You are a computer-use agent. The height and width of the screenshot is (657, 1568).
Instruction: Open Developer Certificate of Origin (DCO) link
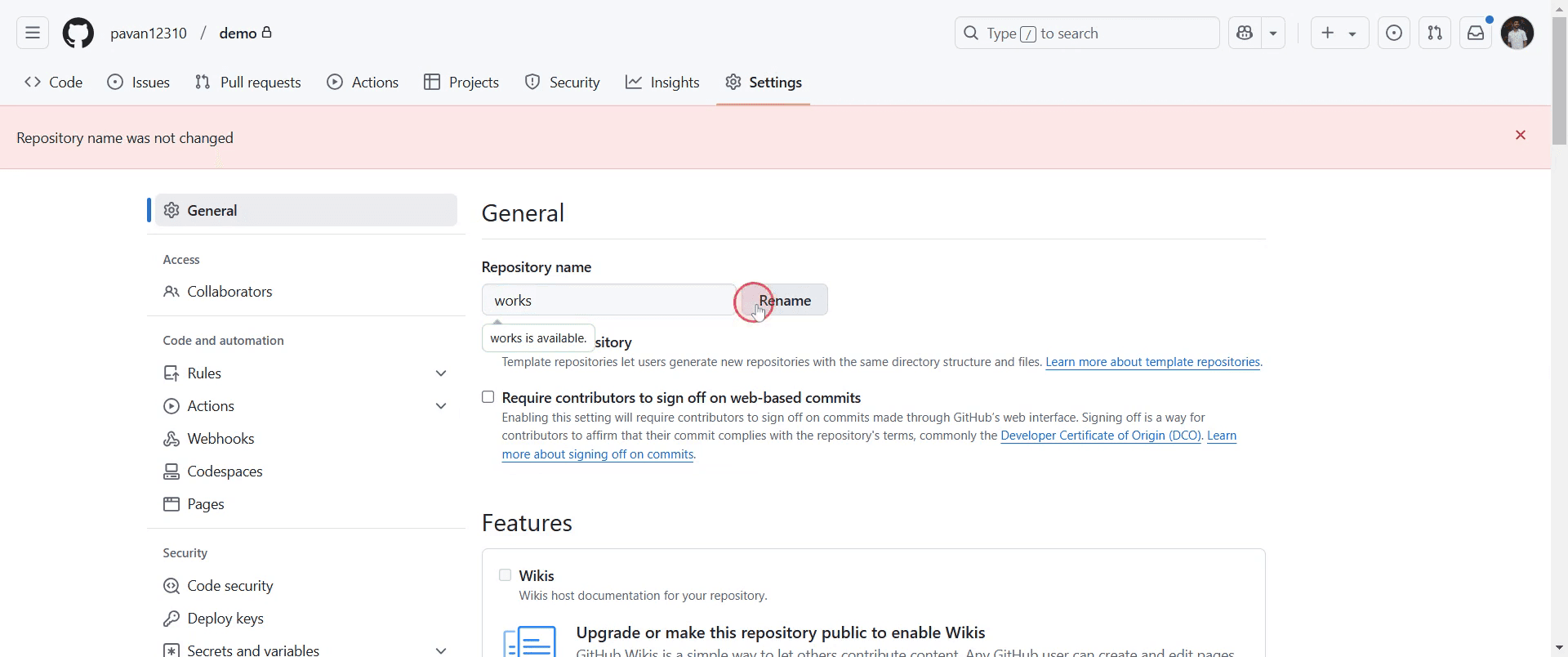pos(1101,436)
